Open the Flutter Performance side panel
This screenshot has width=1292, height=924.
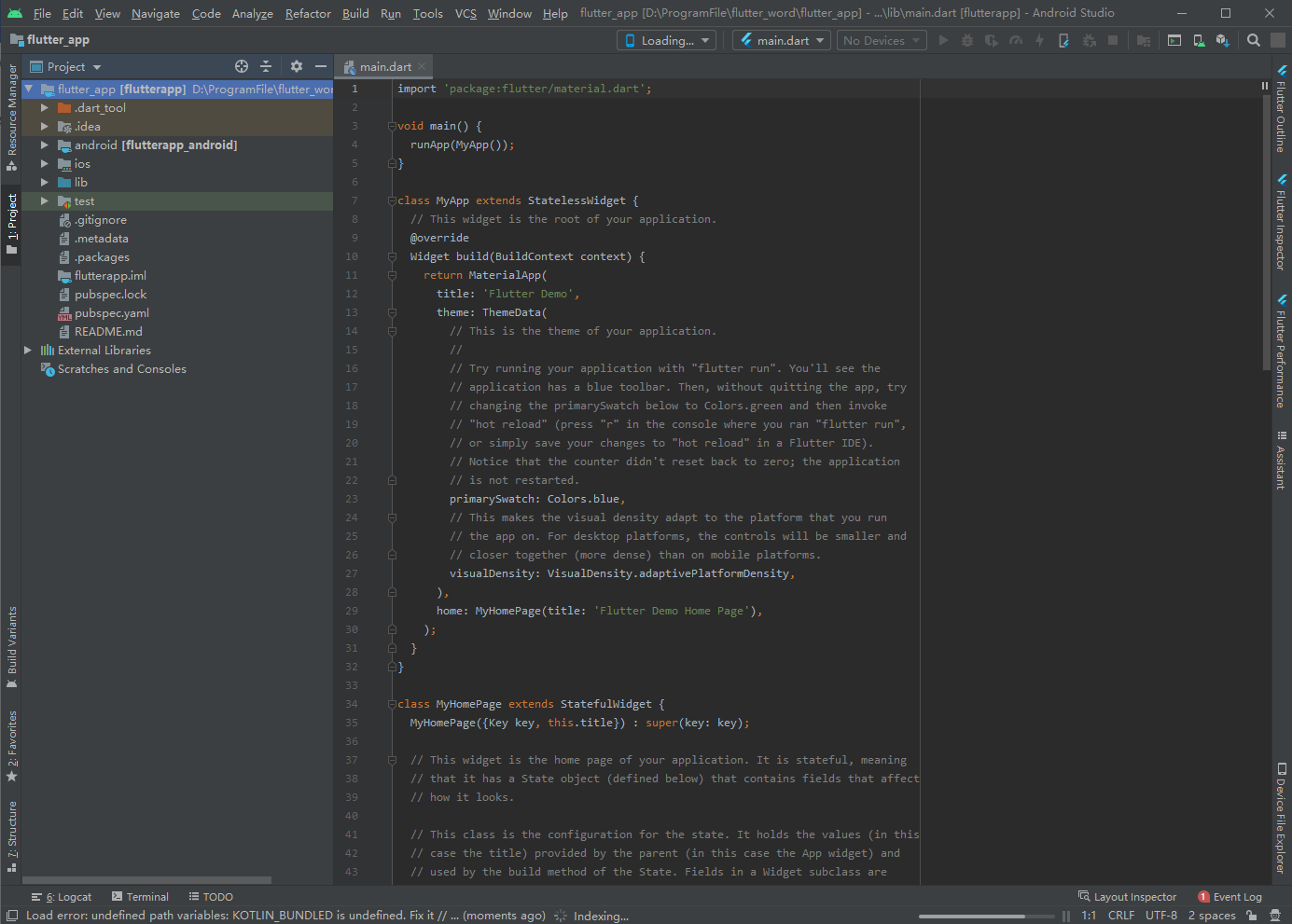[1282, 352]
